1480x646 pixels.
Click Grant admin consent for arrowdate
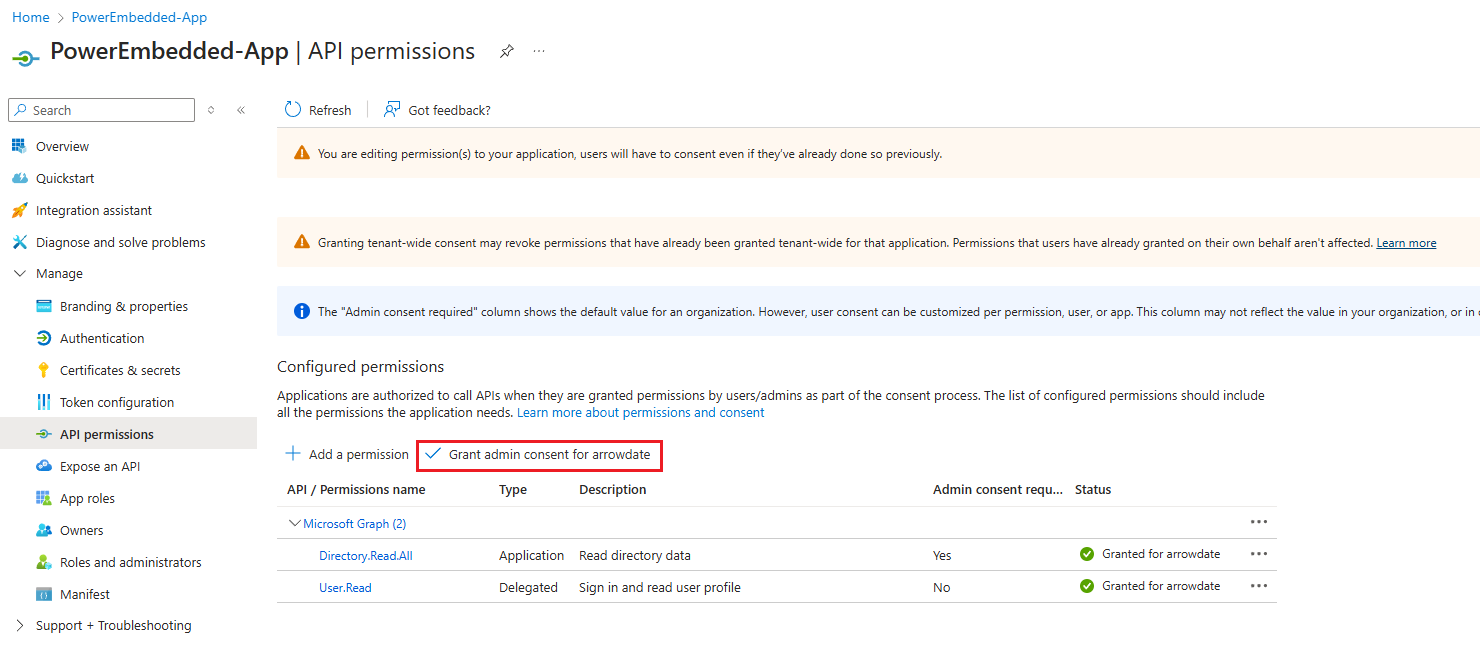[540, 455]
